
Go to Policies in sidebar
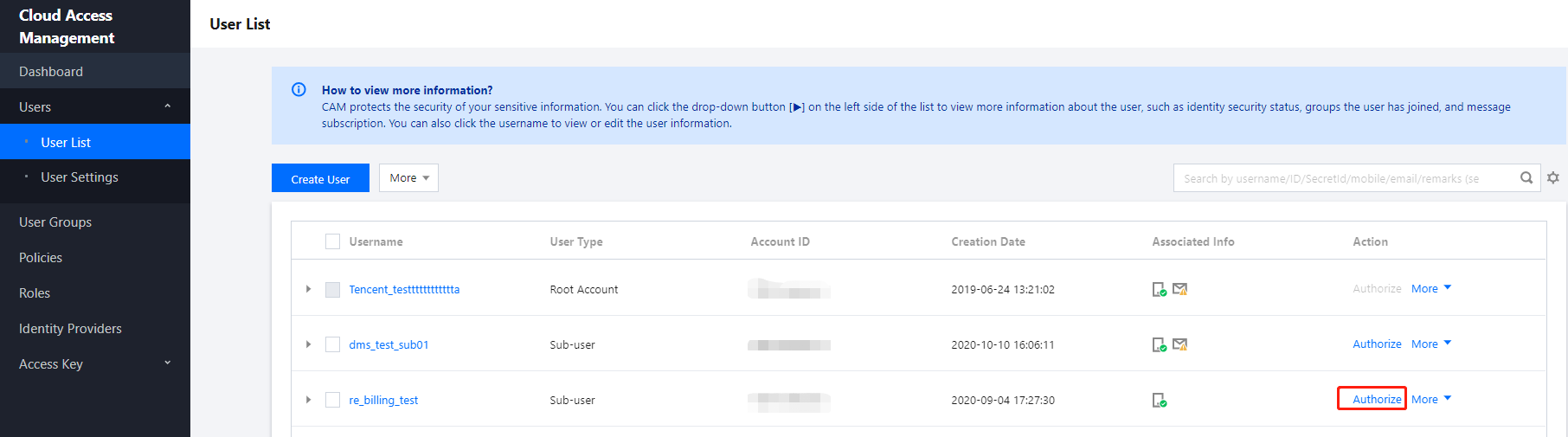[x=41, y=258]
